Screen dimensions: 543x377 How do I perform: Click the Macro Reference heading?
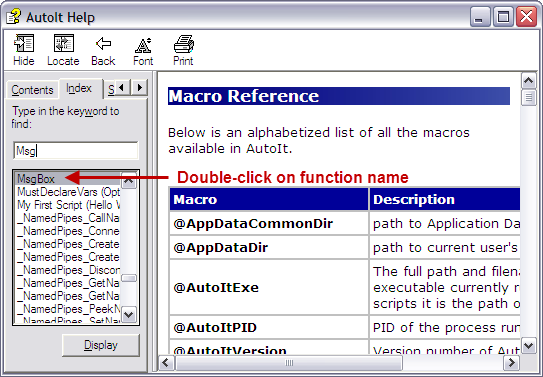[339, 96]
